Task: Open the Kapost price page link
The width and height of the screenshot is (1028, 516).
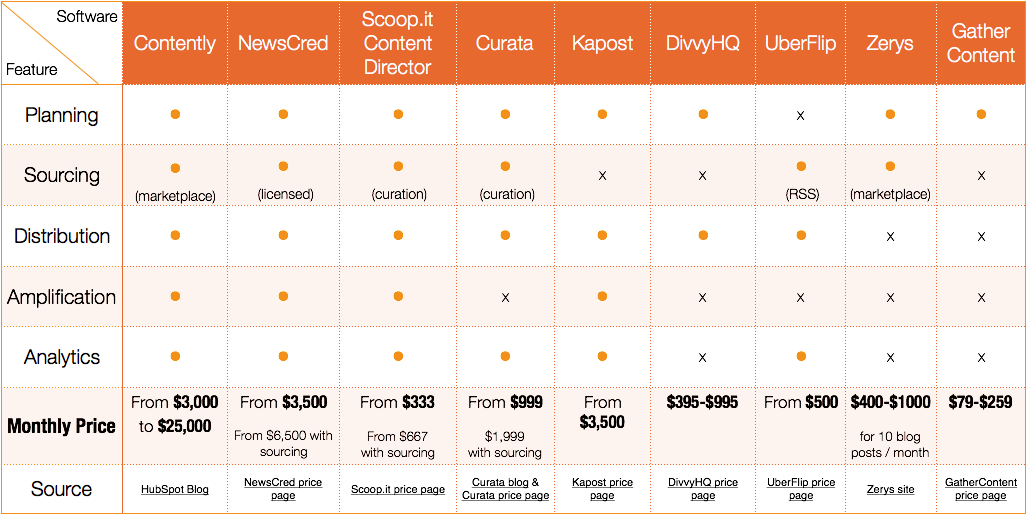Action: coord(602,489)
